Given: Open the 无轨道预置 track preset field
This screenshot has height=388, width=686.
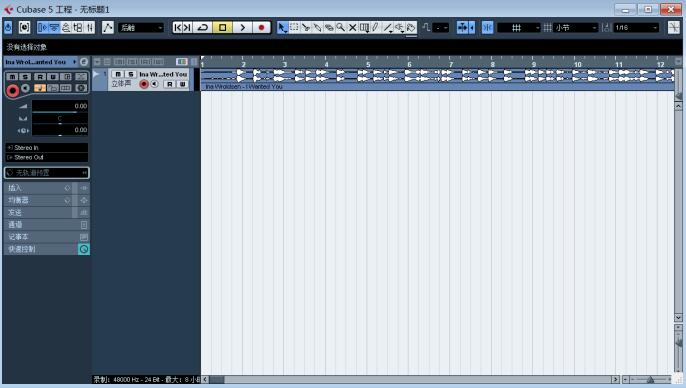Looking at the screenshot, I should tap(47, 173).
